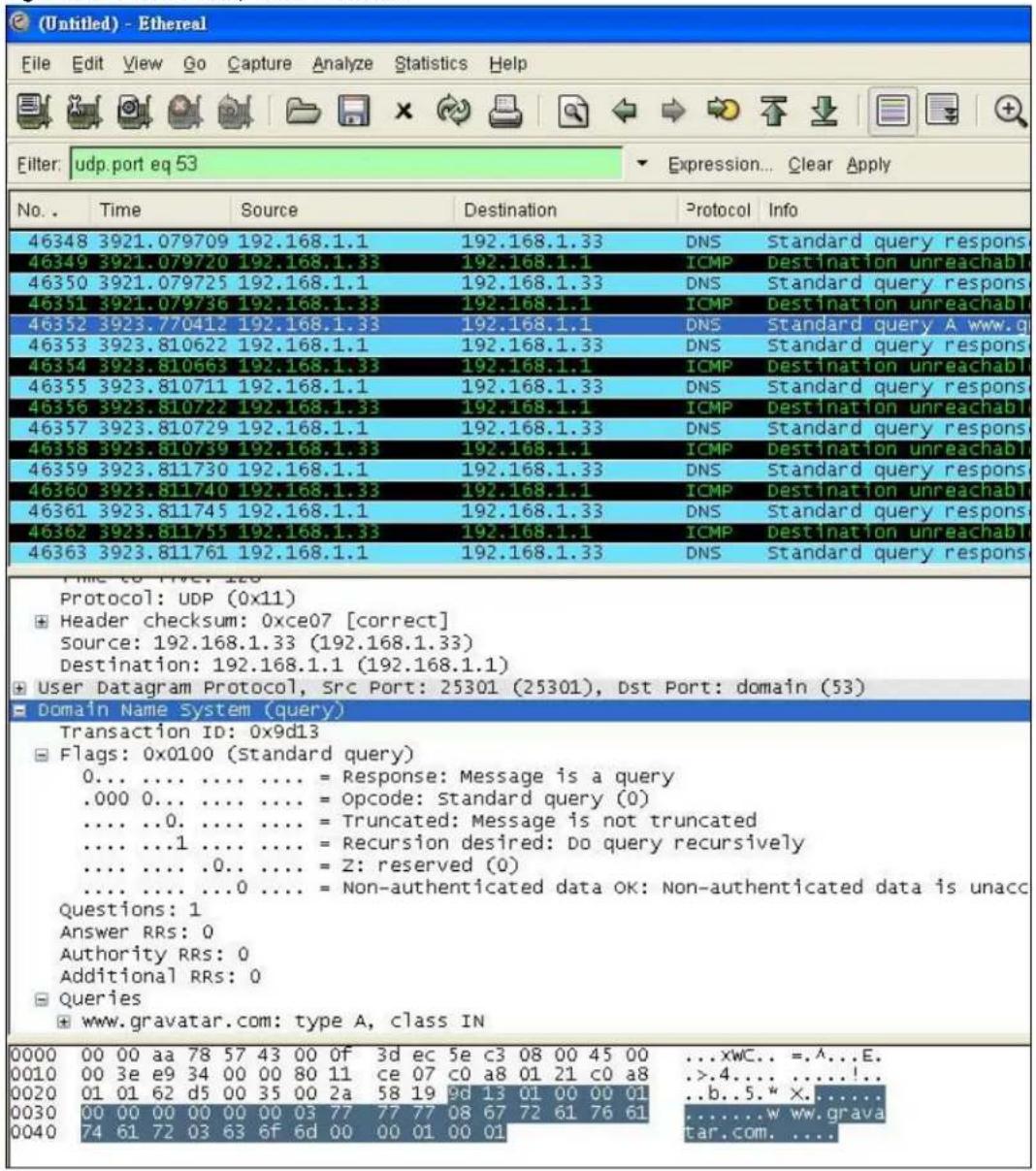The height and width of the screenshot is (1171, 1036).
Task: Select last packet 46363
Action: point(519,552)
